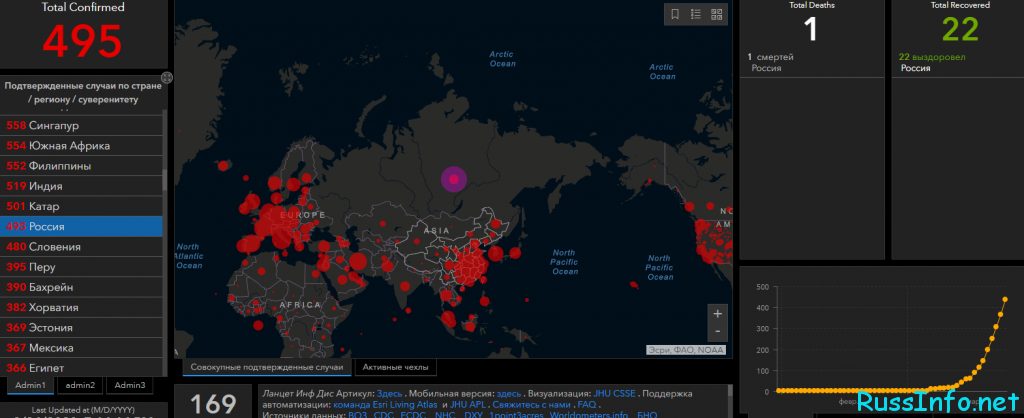Select Эстония row in country list
This screenshot has height=418, width=1024.
point(82,328)
